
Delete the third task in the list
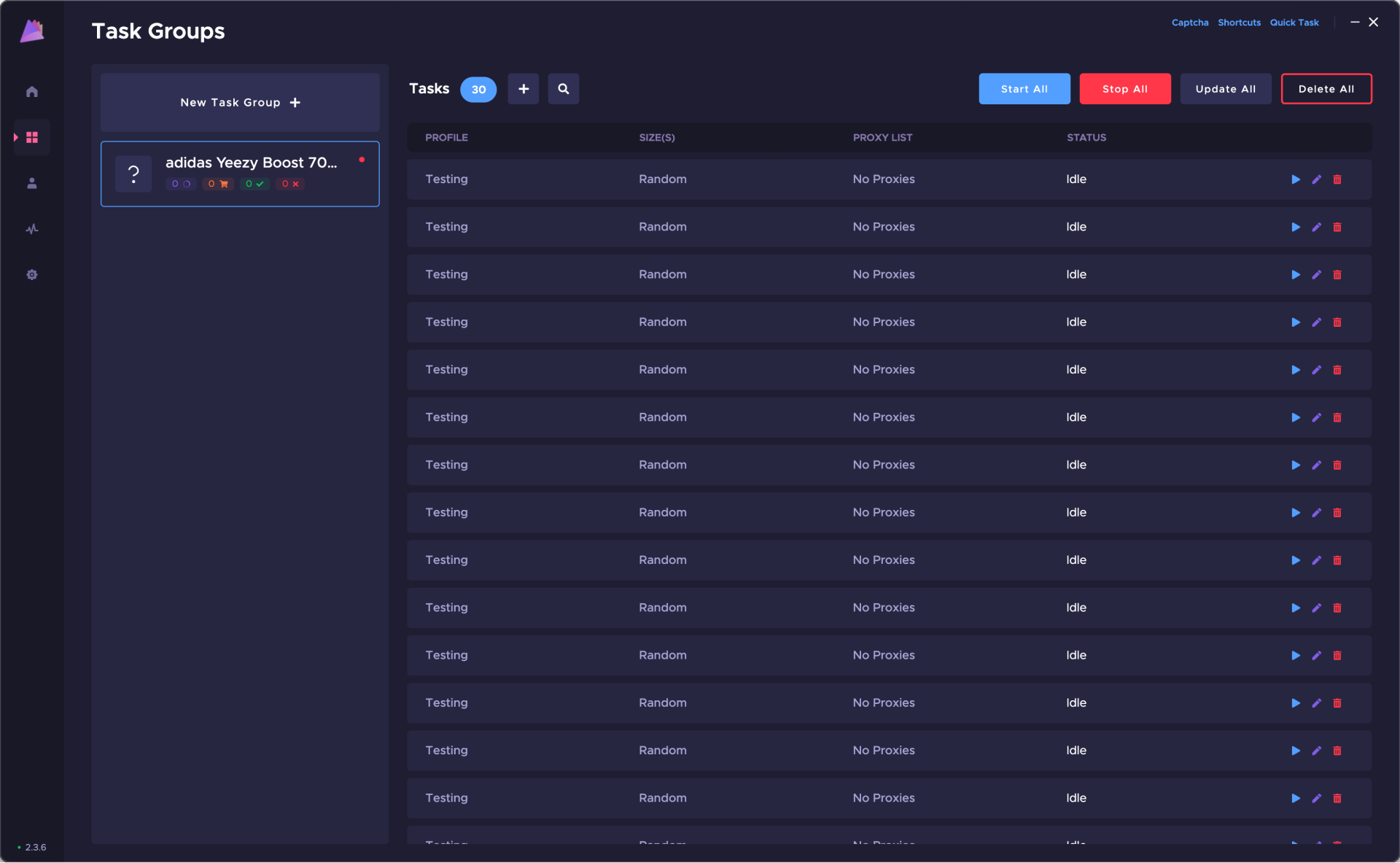click(x=1337, y=274)
